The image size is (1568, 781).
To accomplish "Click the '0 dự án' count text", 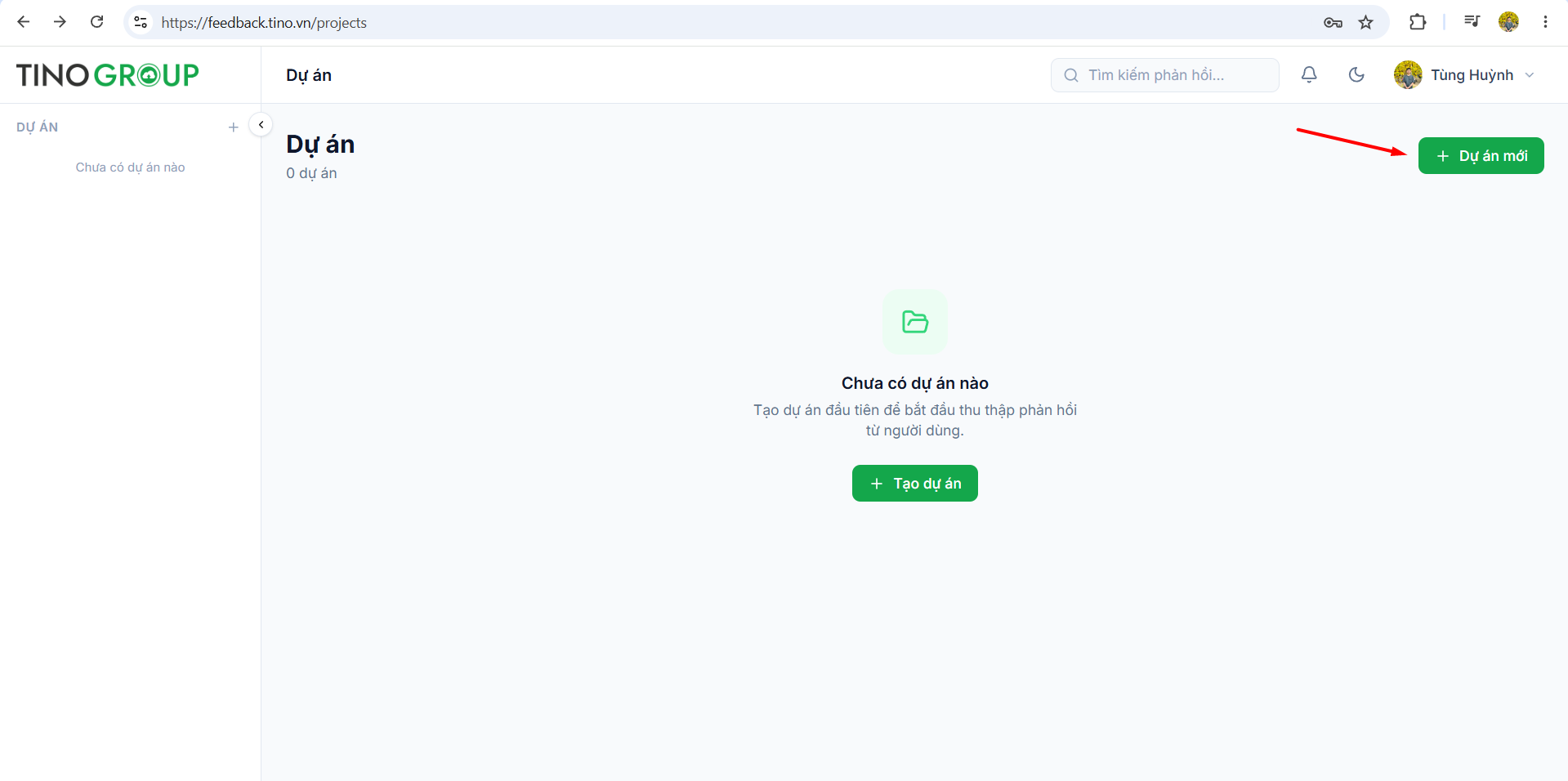I will point(311,173).
